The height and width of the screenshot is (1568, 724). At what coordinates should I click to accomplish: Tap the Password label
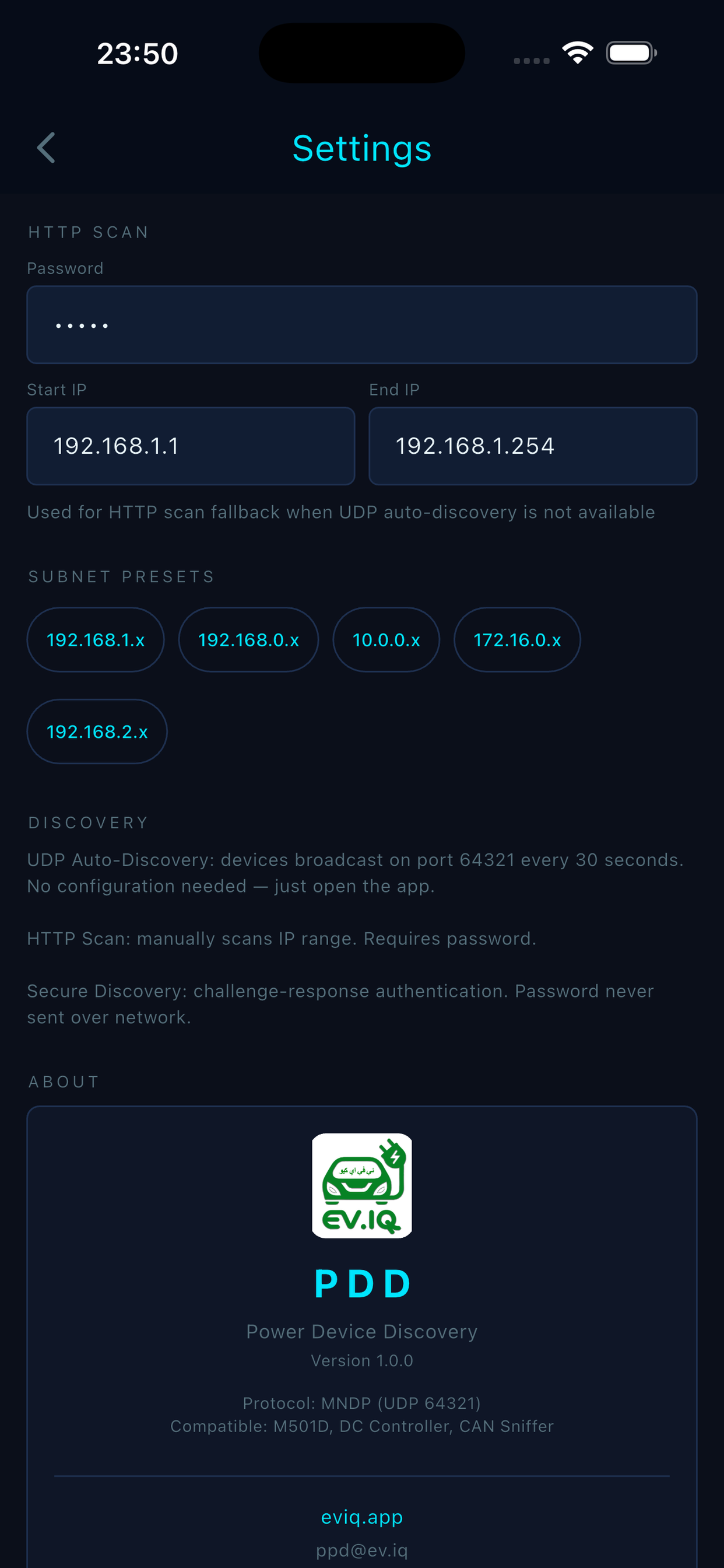click(x=65, y=268)
